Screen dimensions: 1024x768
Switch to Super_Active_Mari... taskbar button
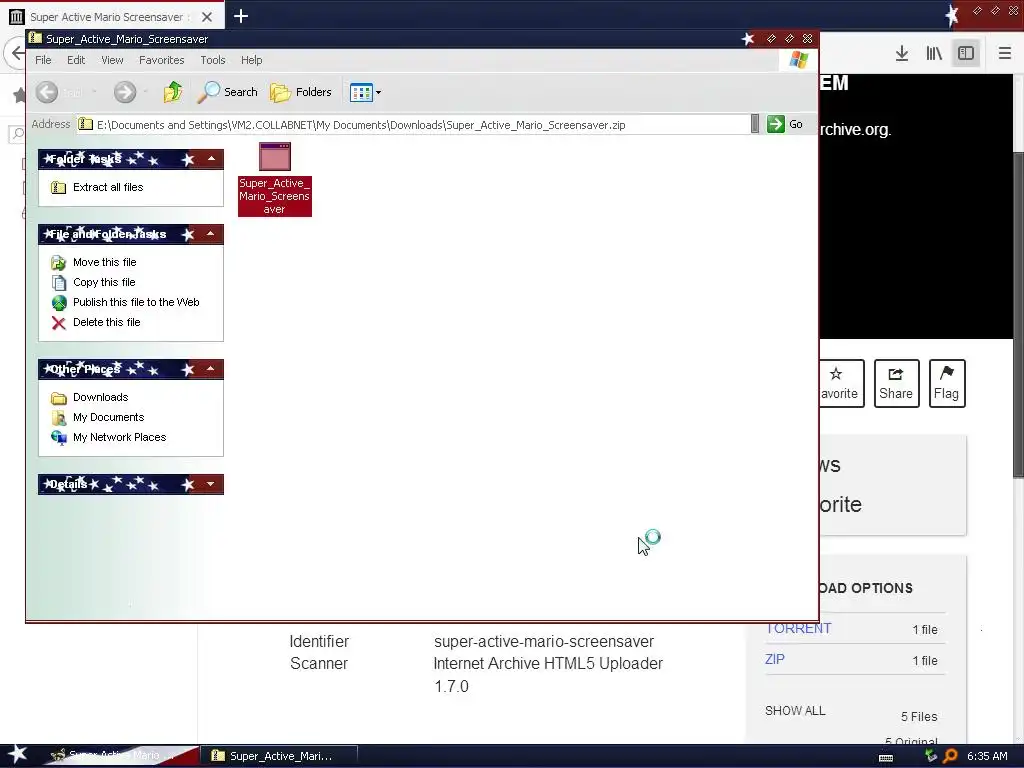pos(280,756)
